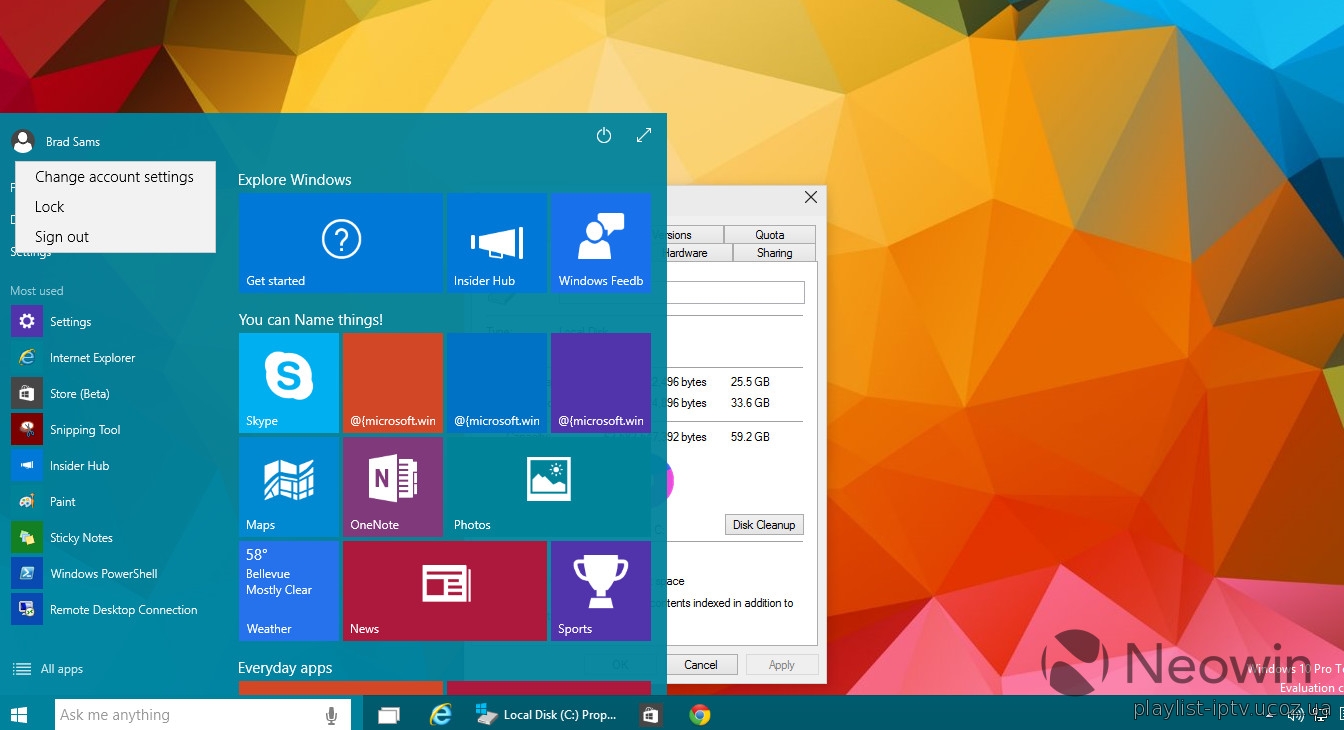Screen dimensions: 1344x730
Task: Click the You can Name things! heading
Action: pyautogui.click(x=311, y=320)
